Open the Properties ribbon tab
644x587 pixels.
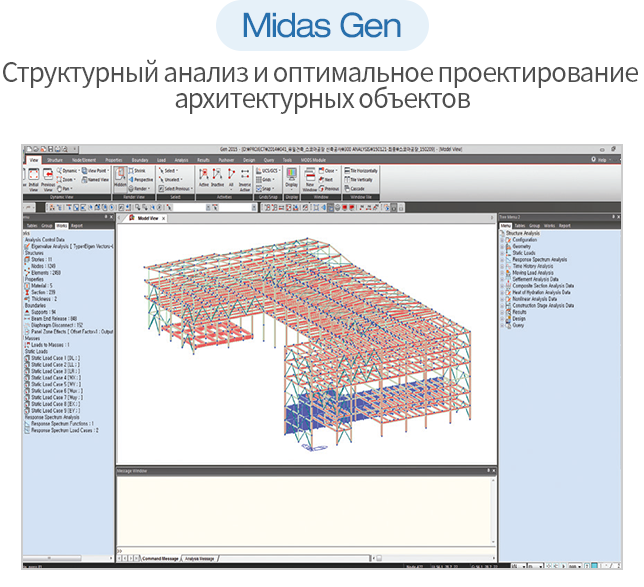113,160
